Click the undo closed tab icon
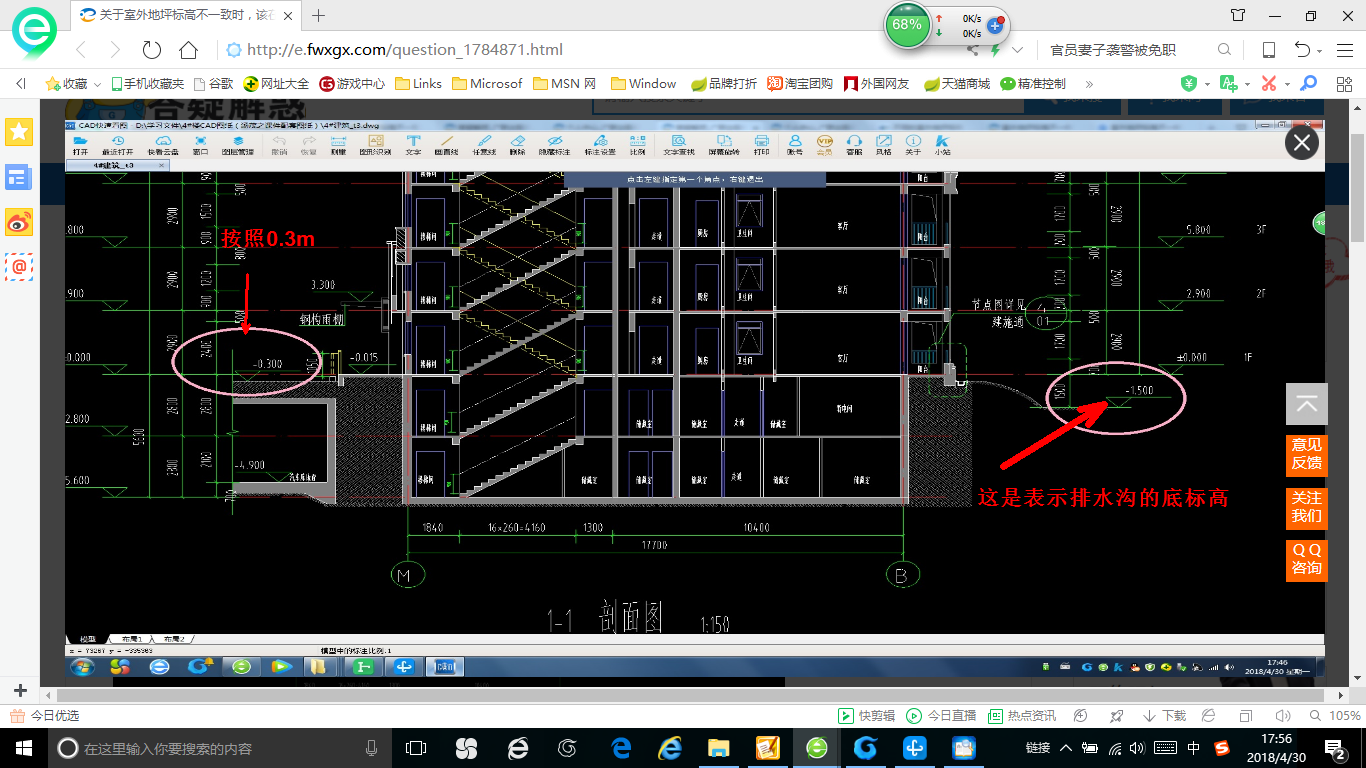 (x=1302, y=50)
